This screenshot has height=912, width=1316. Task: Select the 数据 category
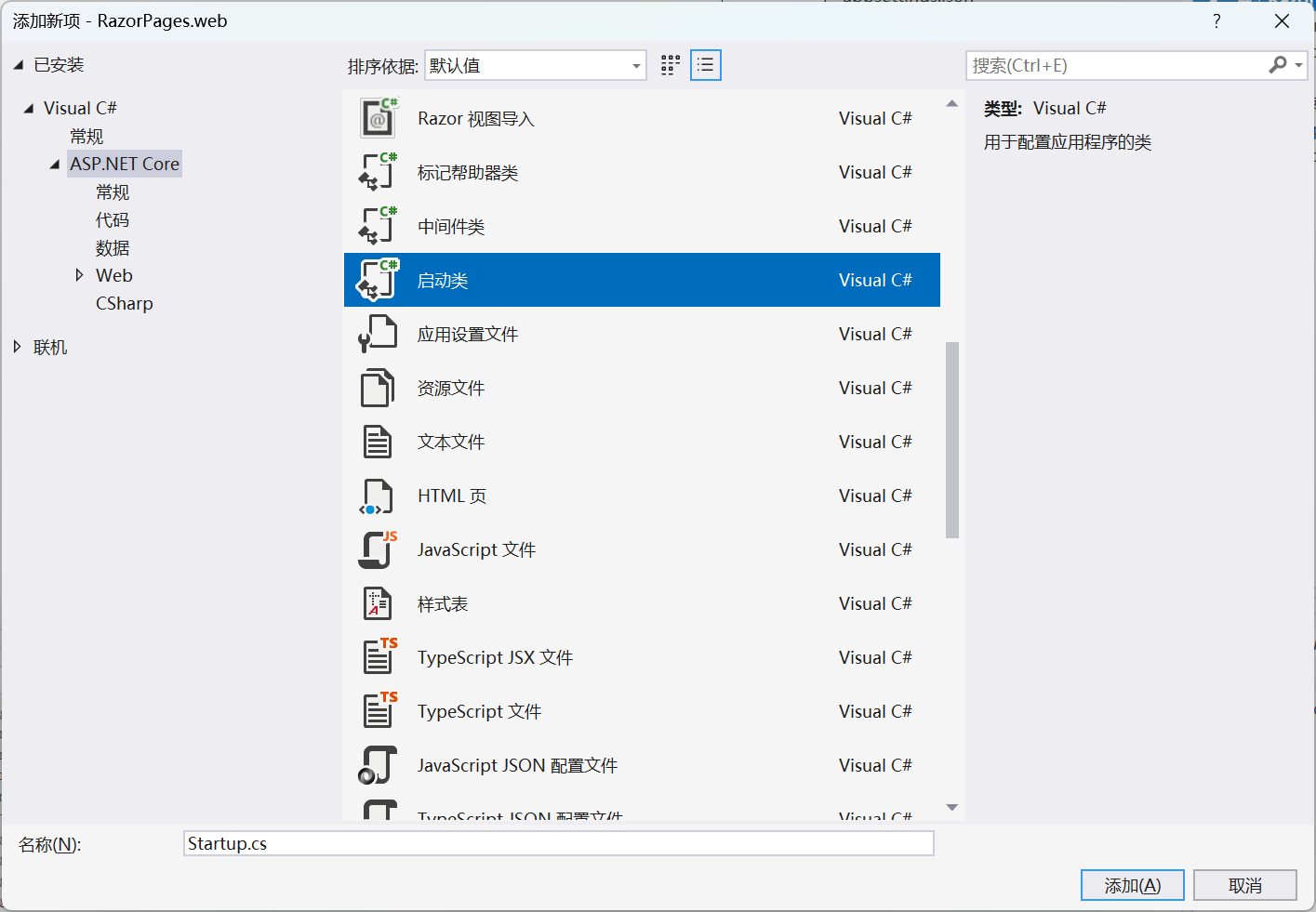click(x=113, y=248)
